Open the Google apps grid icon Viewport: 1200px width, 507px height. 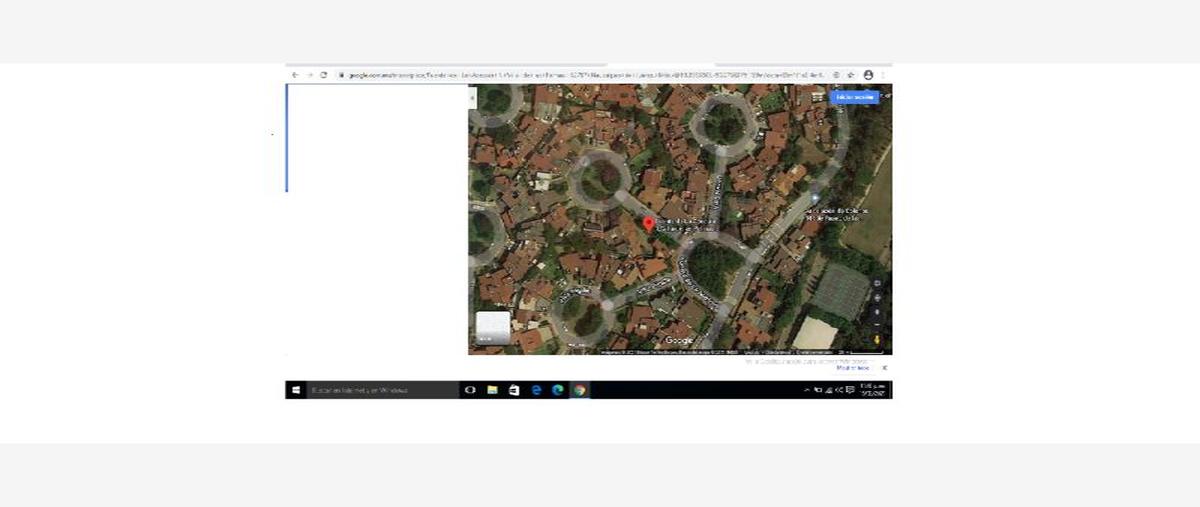click(x=817, y=97)
